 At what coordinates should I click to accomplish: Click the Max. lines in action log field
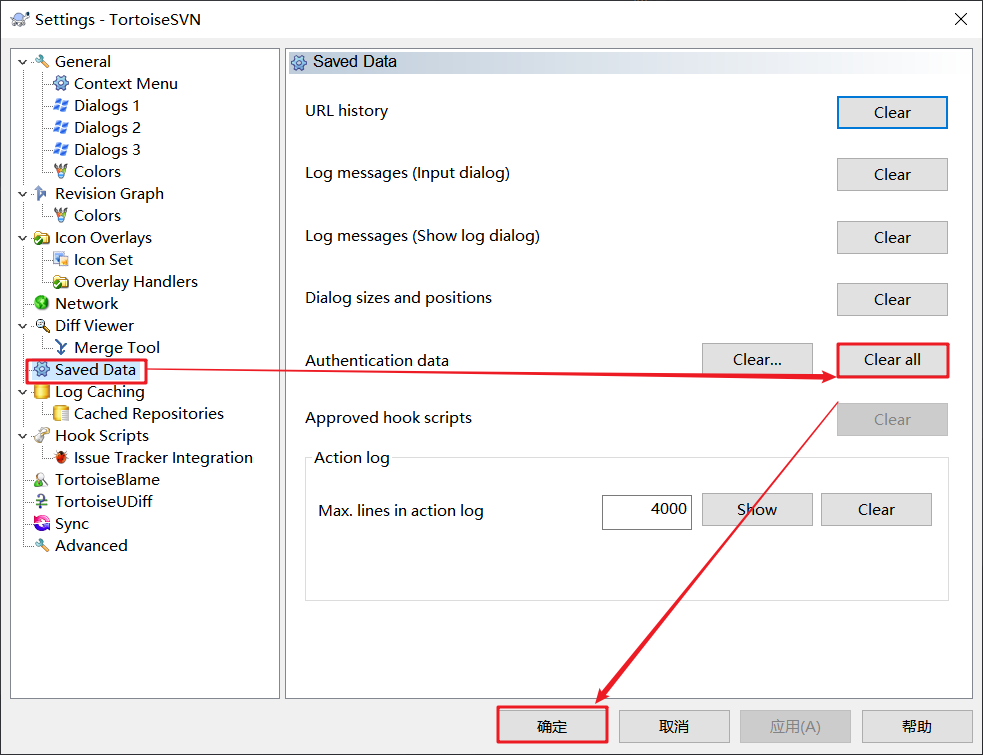pos(646,512)
